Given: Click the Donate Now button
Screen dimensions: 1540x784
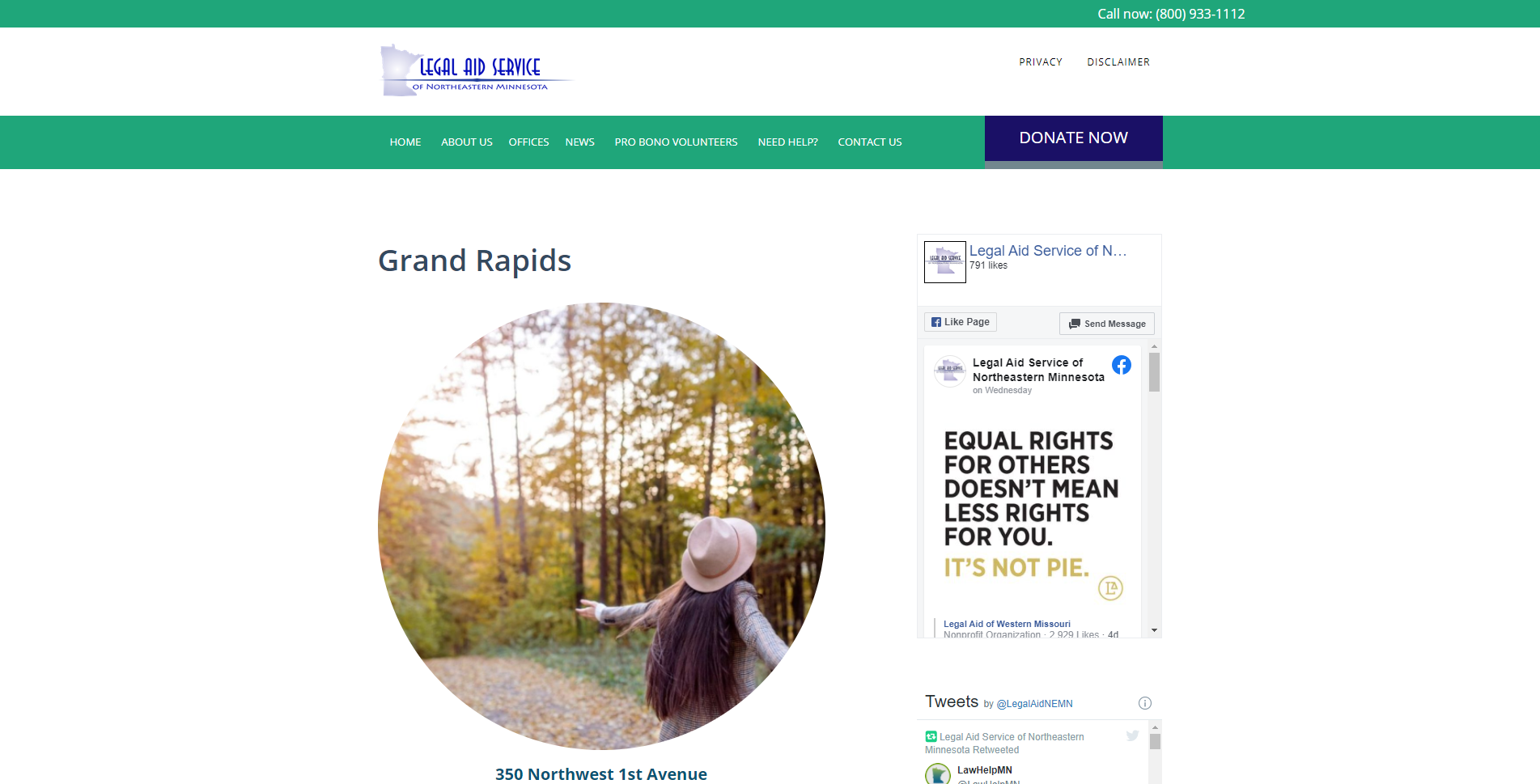Looking at the screenshot, I should tap(1073, 138).
